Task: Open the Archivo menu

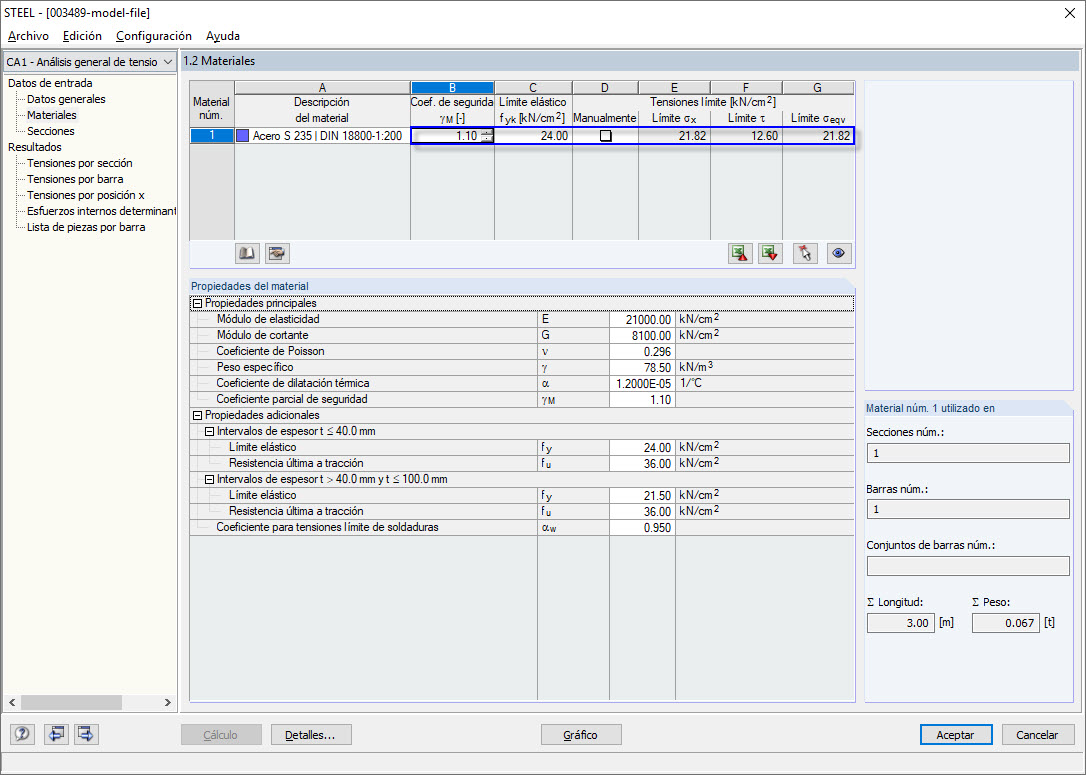Action: (x=28, y=36)
